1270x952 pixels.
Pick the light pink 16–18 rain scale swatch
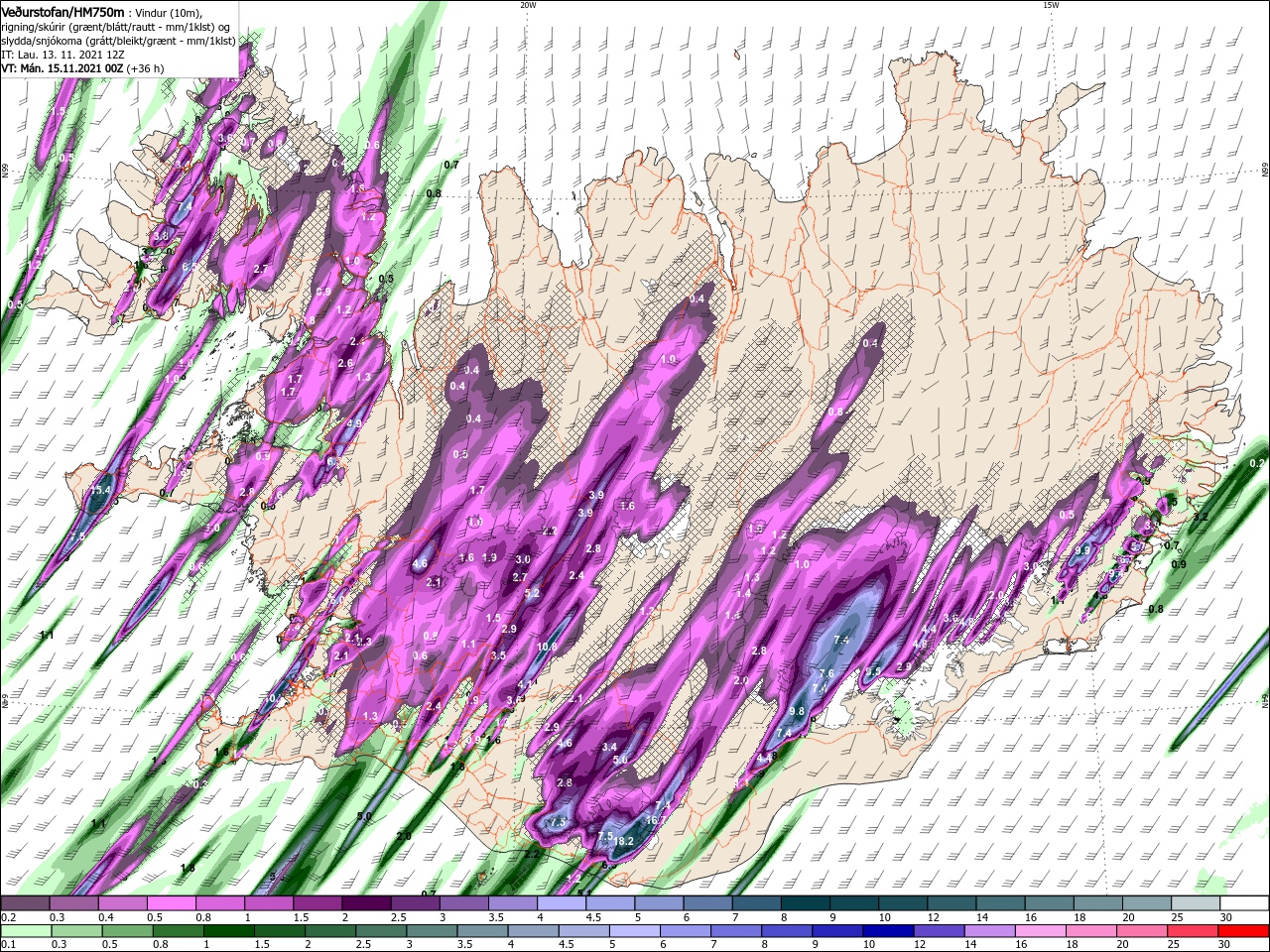[1041, 931]
